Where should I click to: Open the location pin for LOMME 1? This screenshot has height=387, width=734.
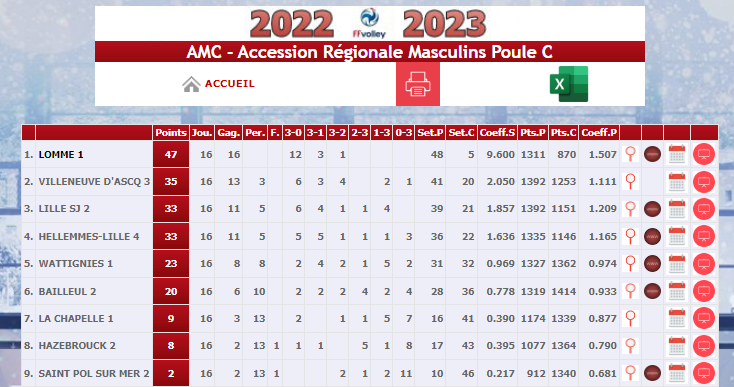pos(631,154)
